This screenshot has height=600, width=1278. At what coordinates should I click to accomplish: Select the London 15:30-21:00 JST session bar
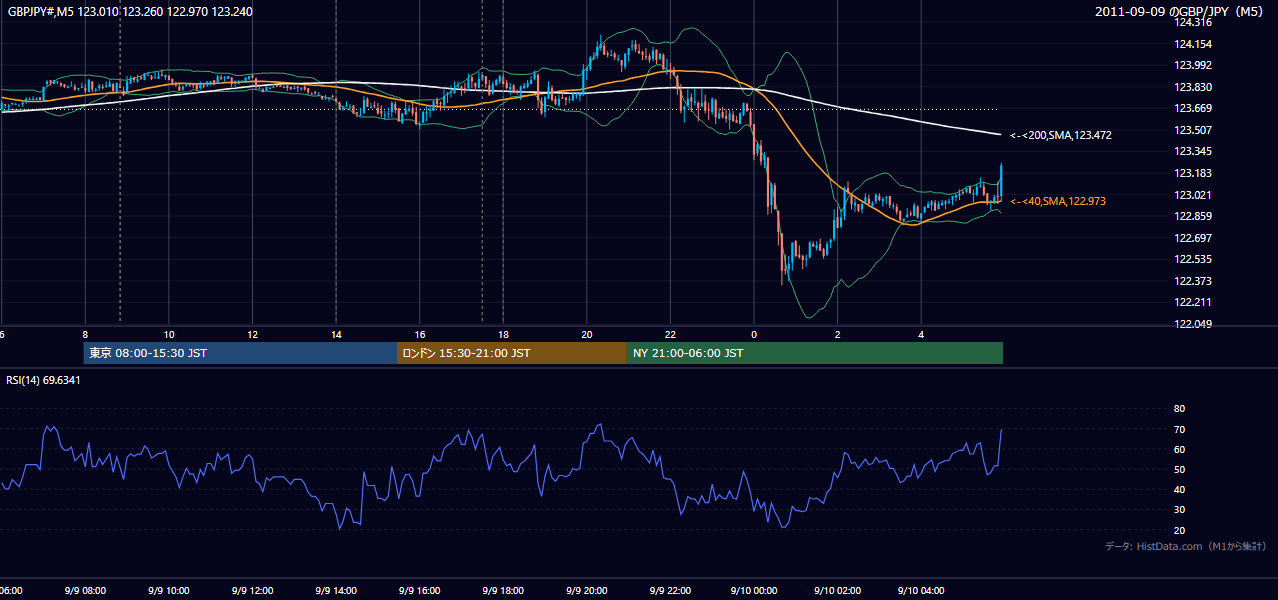[512, 353]
